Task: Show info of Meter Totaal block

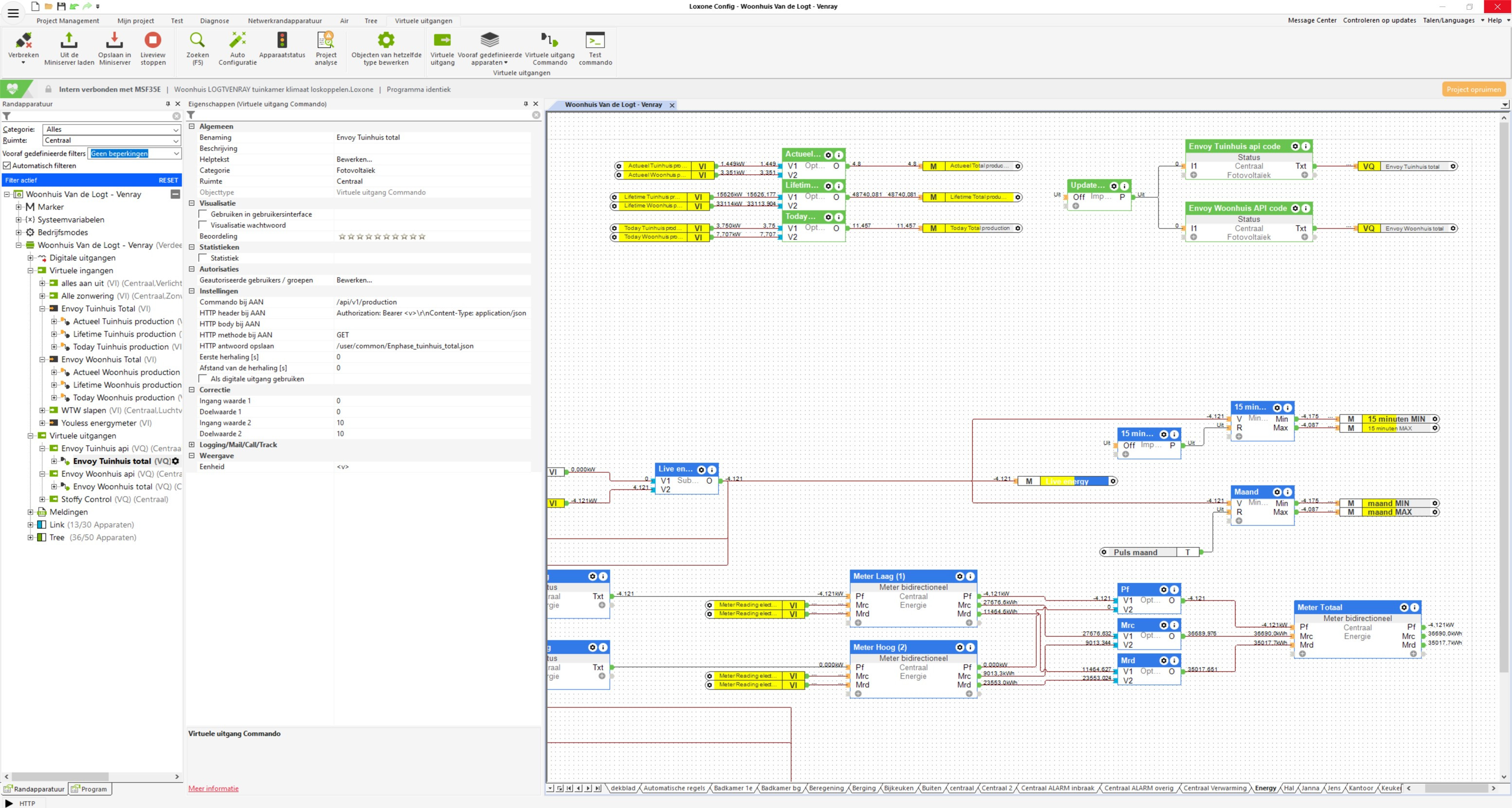Action: click(1414, 607)
